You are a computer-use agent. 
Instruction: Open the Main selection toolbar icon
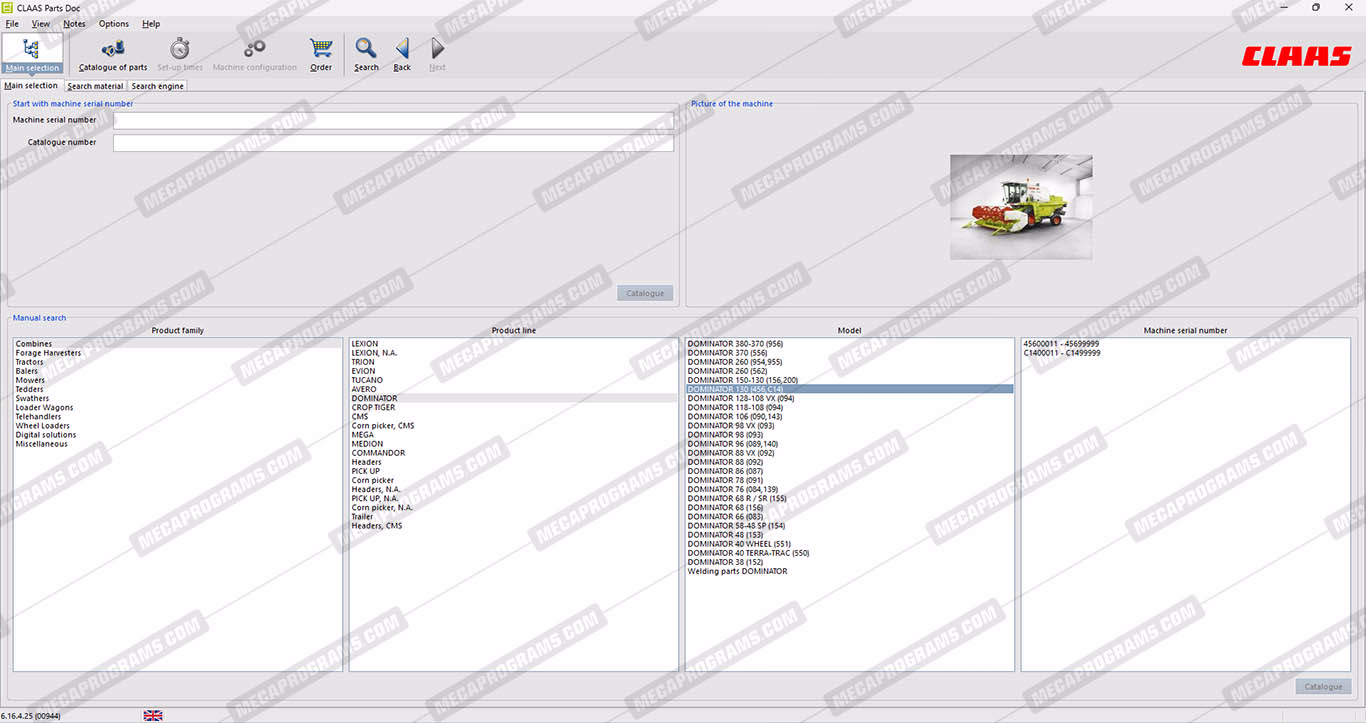point(32,54)
